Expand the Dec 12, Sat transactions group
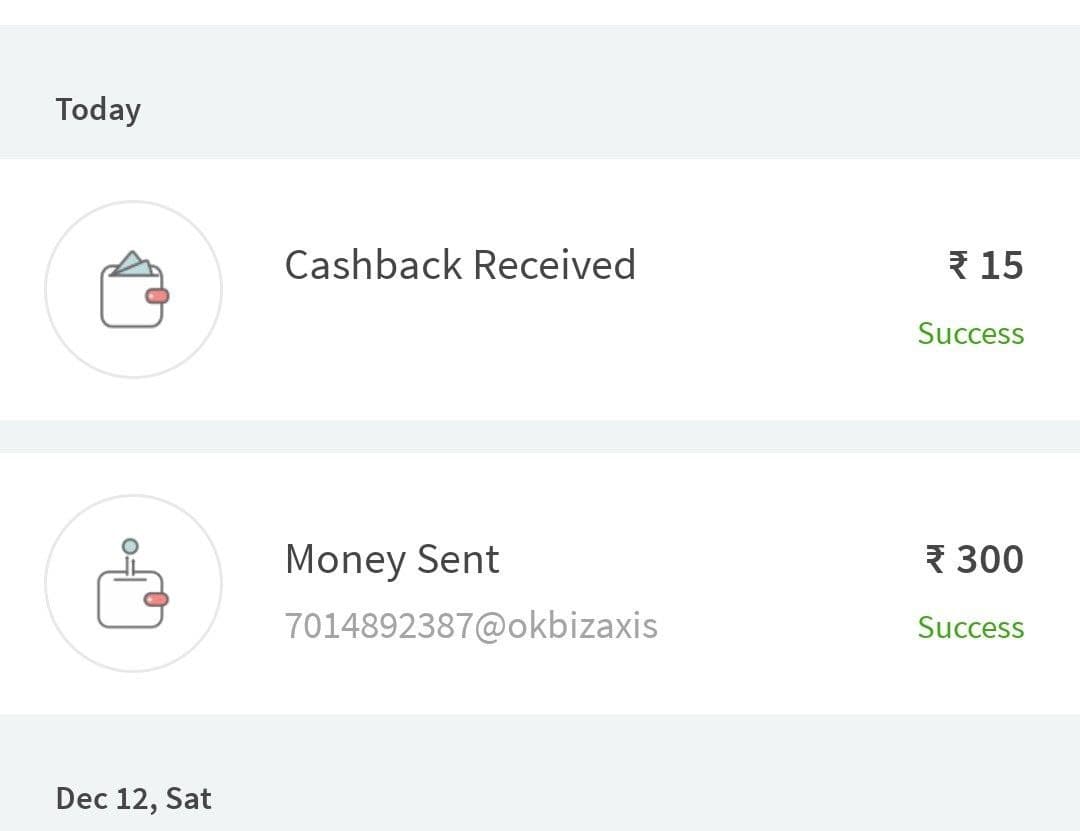This screenshot has width=1080, height=831. (135, 798)
